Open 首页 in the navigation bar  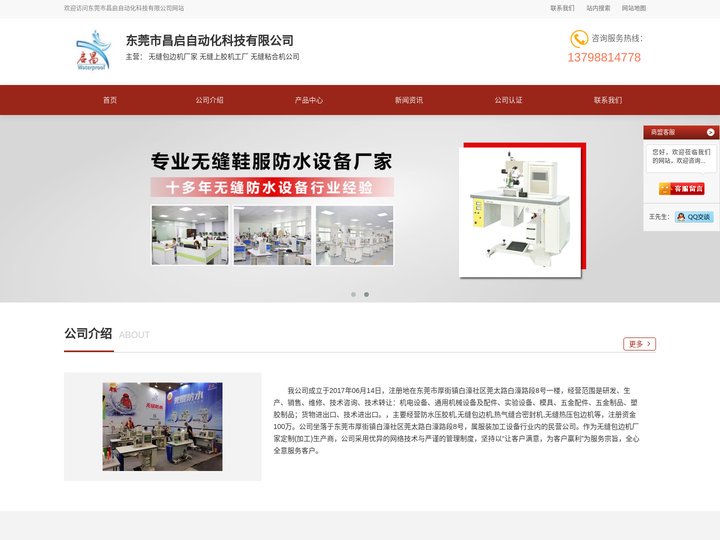tap(110, 100)
